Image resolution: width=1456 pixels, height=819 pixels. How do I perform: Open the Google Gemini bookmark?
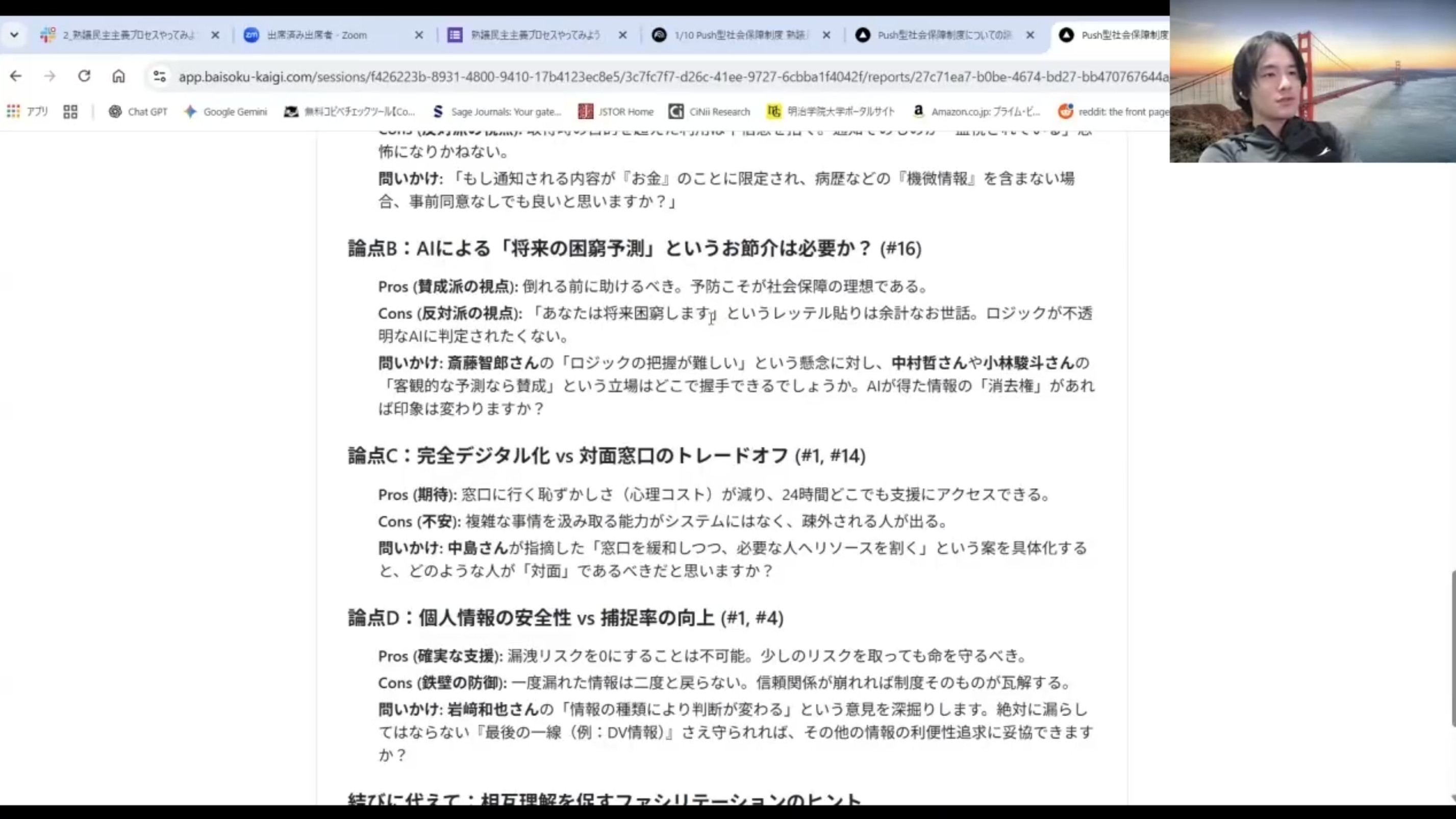pyautogui.click(x=225, y=112)
